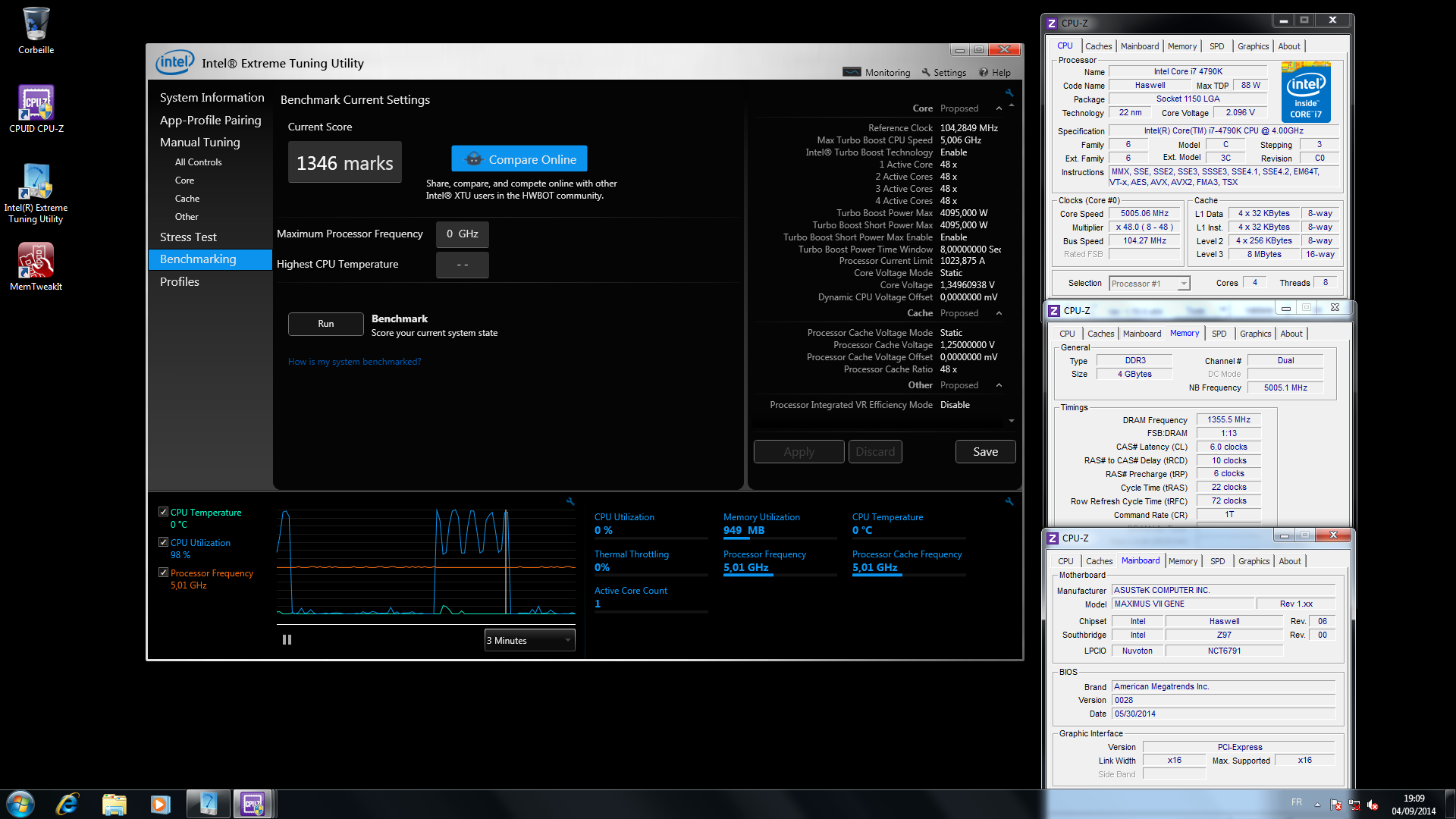Toggle the Processor Frequency checkbox
The height and width of the screenshot is (819, 1456).
163,573
